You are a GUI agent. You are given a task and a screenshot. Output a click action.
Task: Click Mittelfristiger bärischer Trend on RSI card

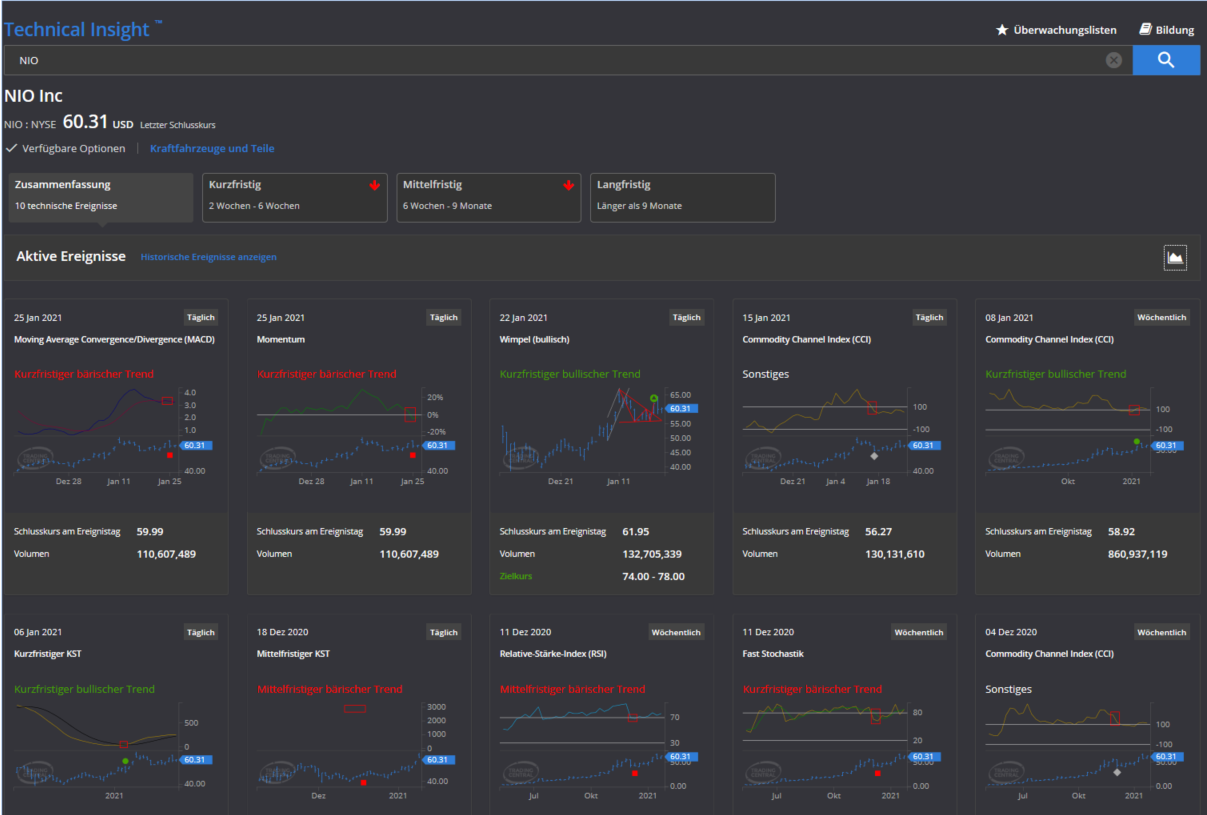573,689
